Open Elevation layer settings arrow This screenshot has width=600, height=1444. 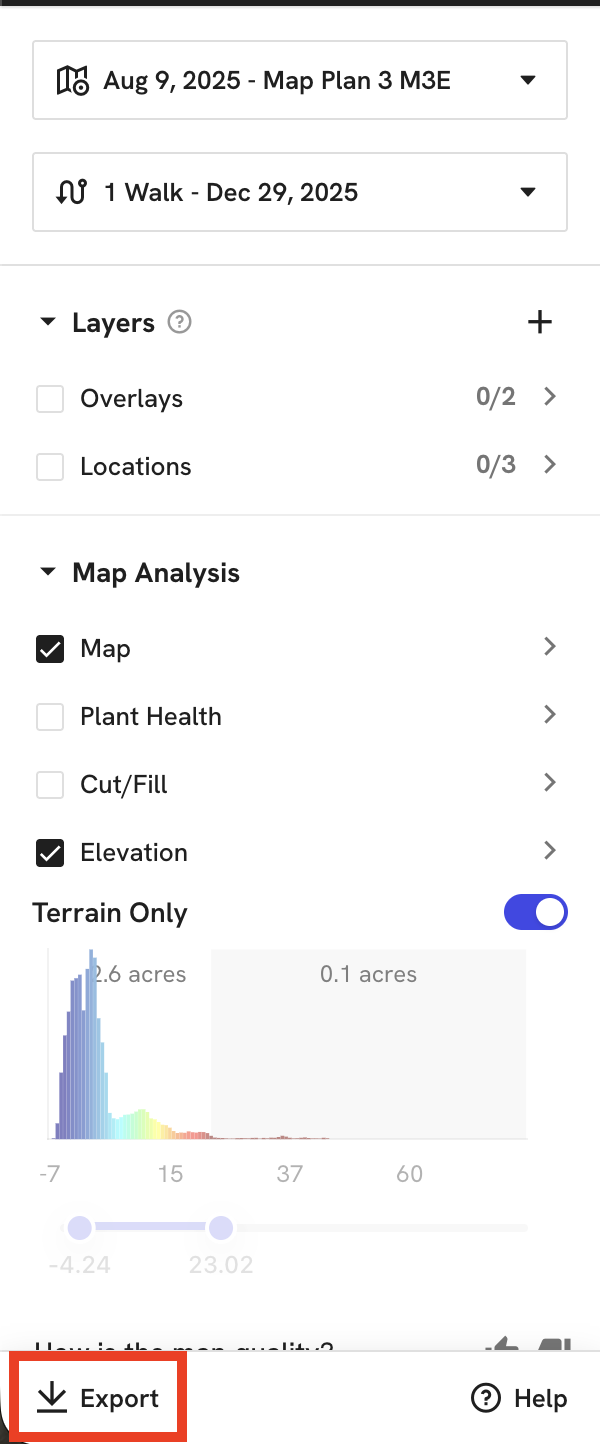click(549, 851)
